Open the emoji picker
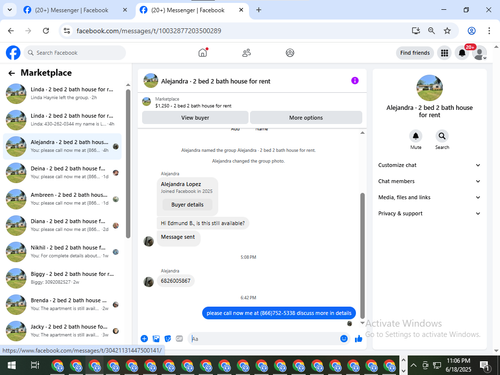The height and width of the screenshot is (375, 500). point(344,339)
